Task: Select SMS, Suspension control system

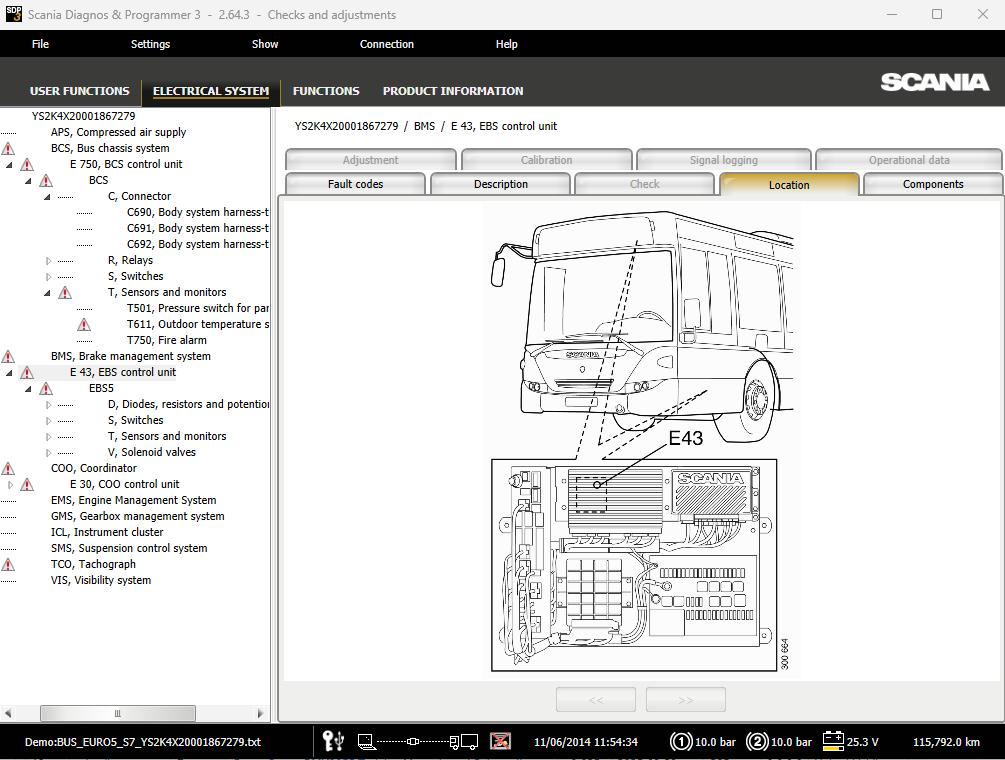Action: [129, 549]
